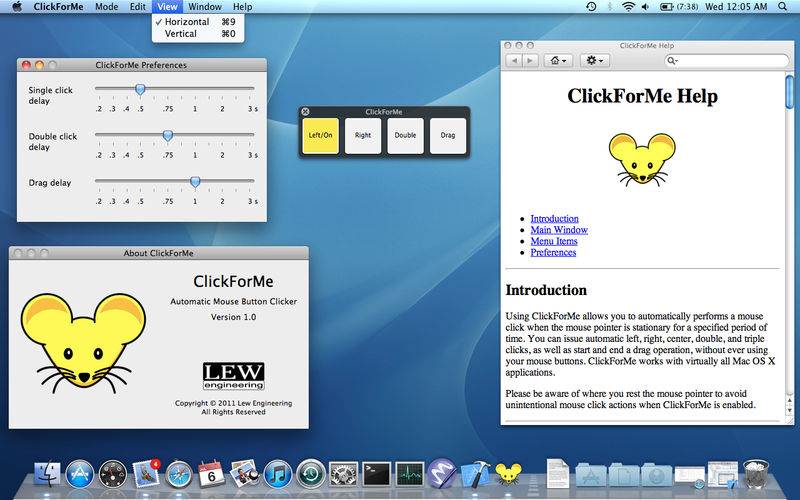Open the gear action dropdown in Help
The width and height of the screenshot is (800, 500).
(594, 61)
